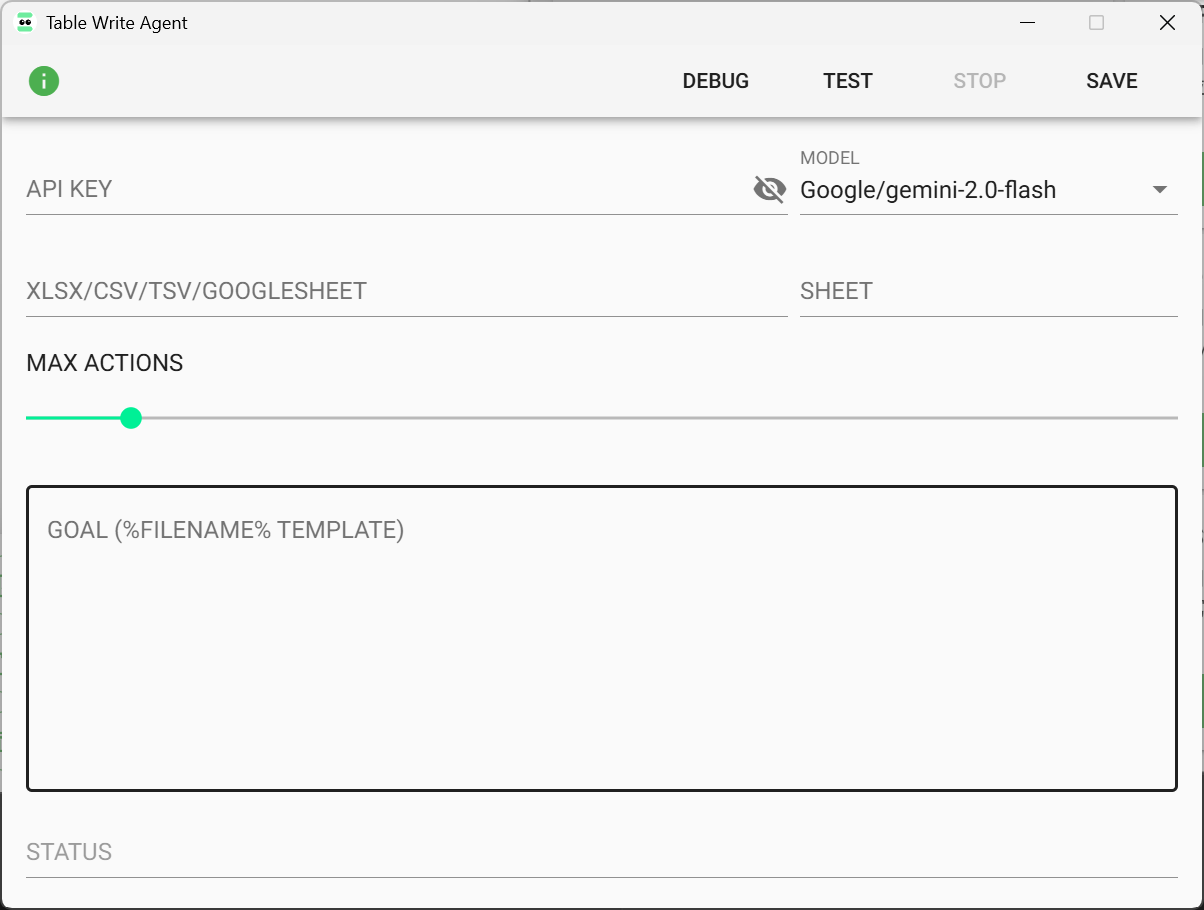The image size is (1204, 910).
Task: Click the STATUS field
Action: pos(600,853)
